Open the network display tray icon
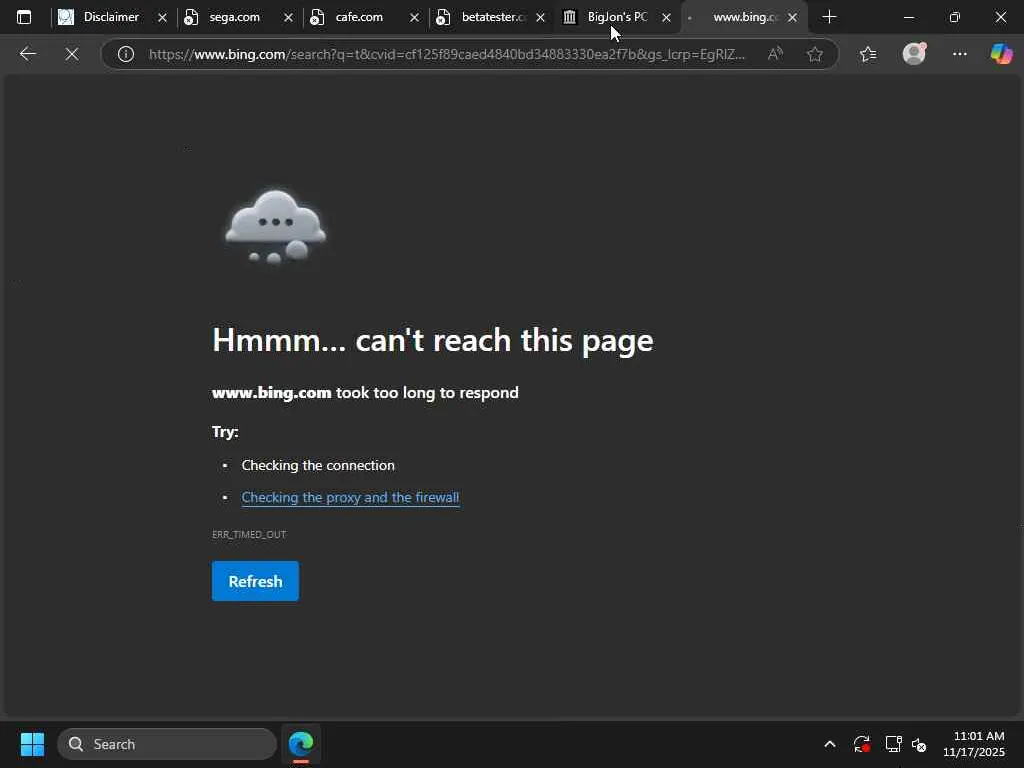This screenshot has height=768, width=1024. (893, 744)
